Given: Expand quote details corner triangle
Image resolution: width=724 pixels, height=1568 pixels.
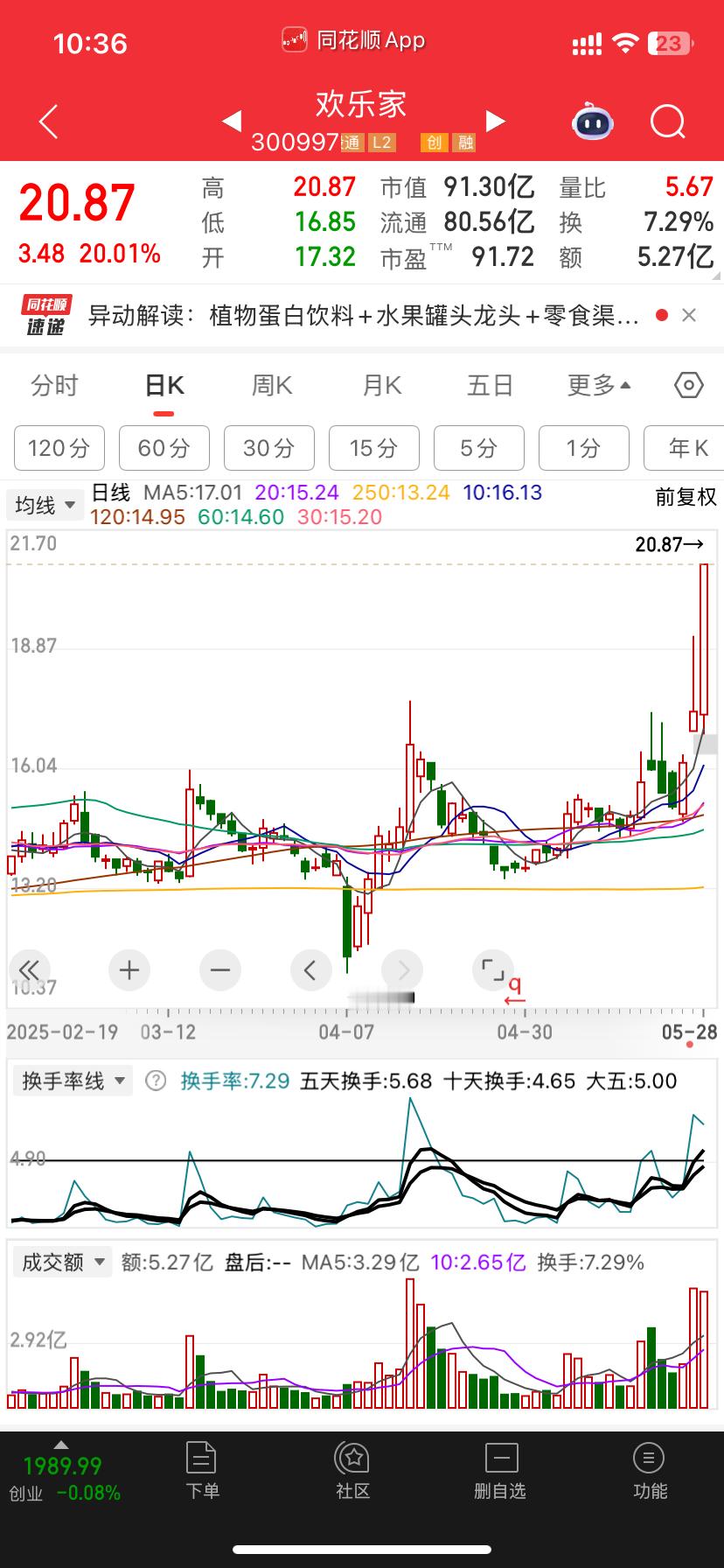Looking at the screenshot, I should 716,276.
